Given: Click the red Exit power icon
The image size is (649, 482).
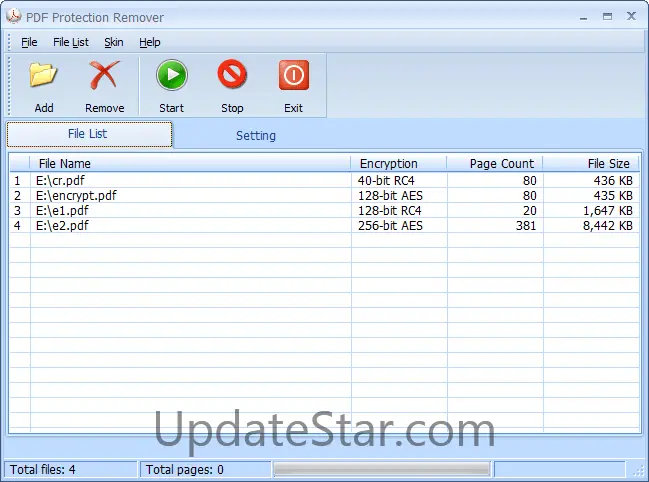Looking at the screenshot, I should (293, 75).
